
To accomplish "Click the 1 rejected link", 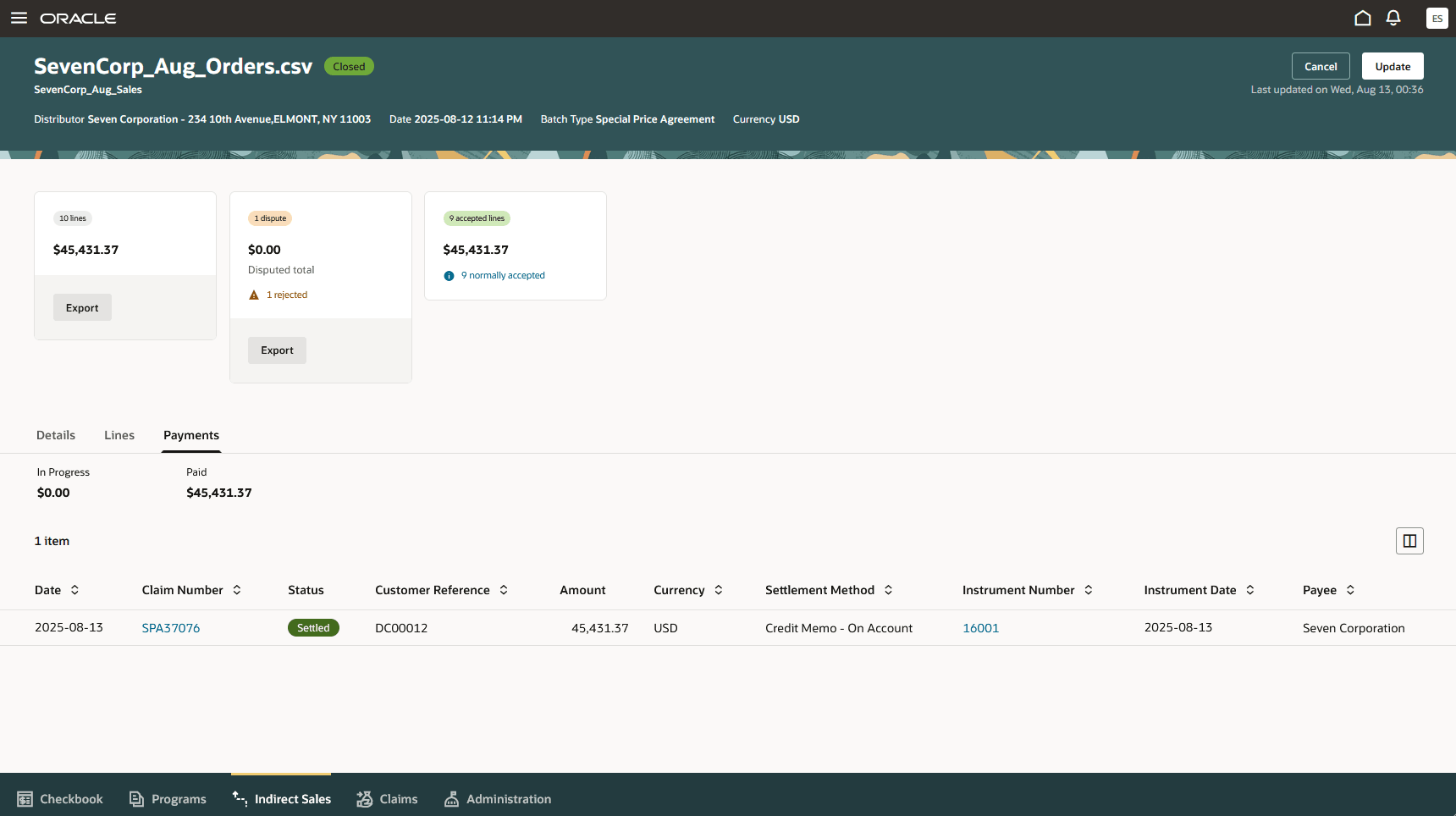I will tap(287, 295).
